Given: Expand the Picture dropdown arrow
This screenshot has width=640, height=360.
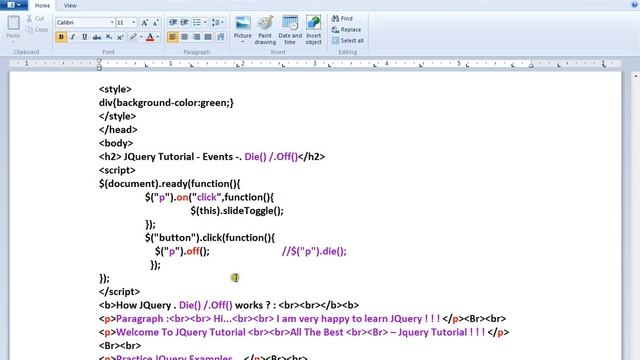Looking at the screenshot, I should tap(242, 42).
